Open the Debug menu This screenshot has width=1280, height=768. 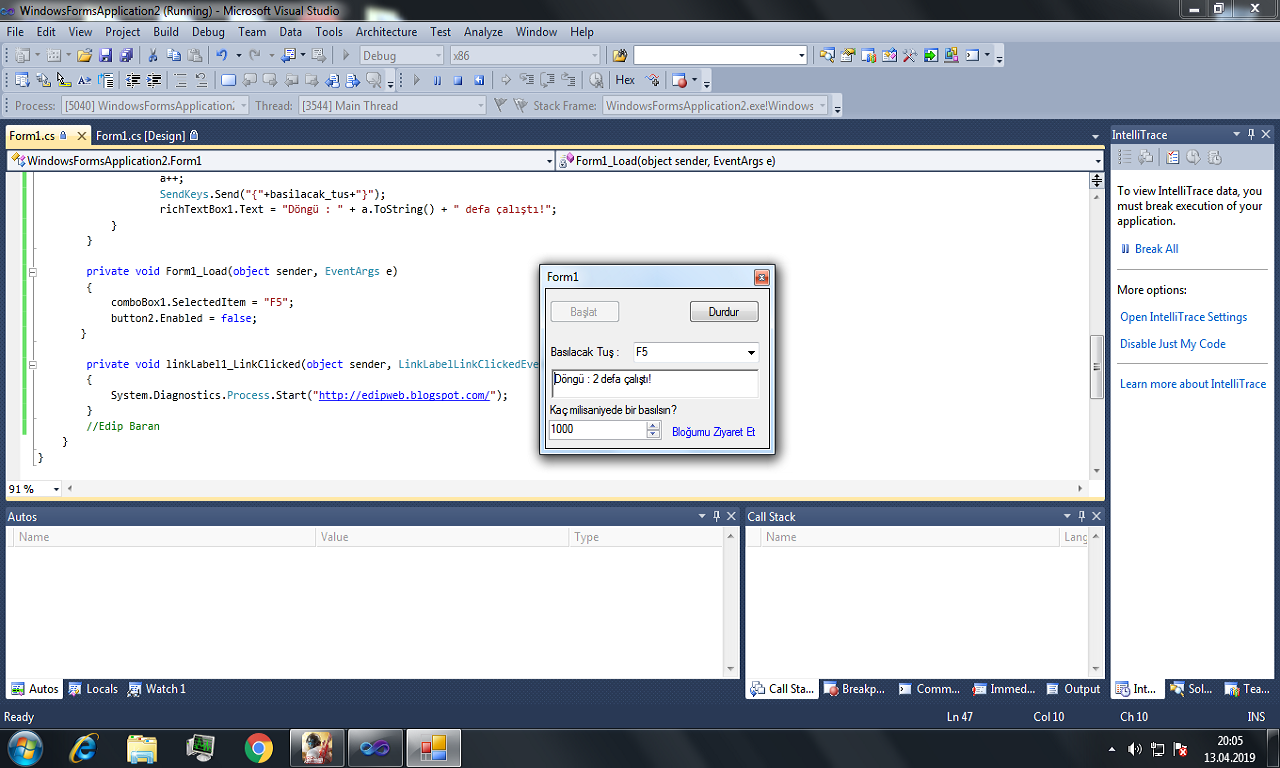click(x=208, y=32)
